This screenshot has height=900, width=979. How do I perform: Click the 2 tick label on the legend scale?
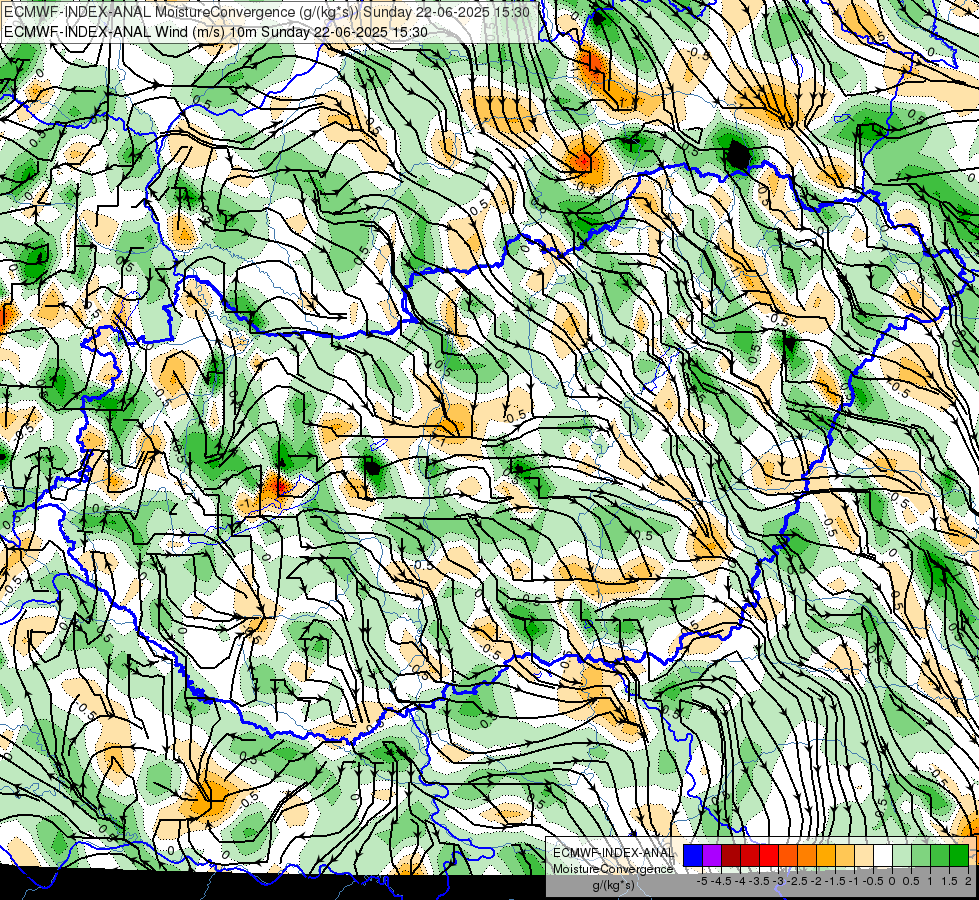tap(968, 881)
